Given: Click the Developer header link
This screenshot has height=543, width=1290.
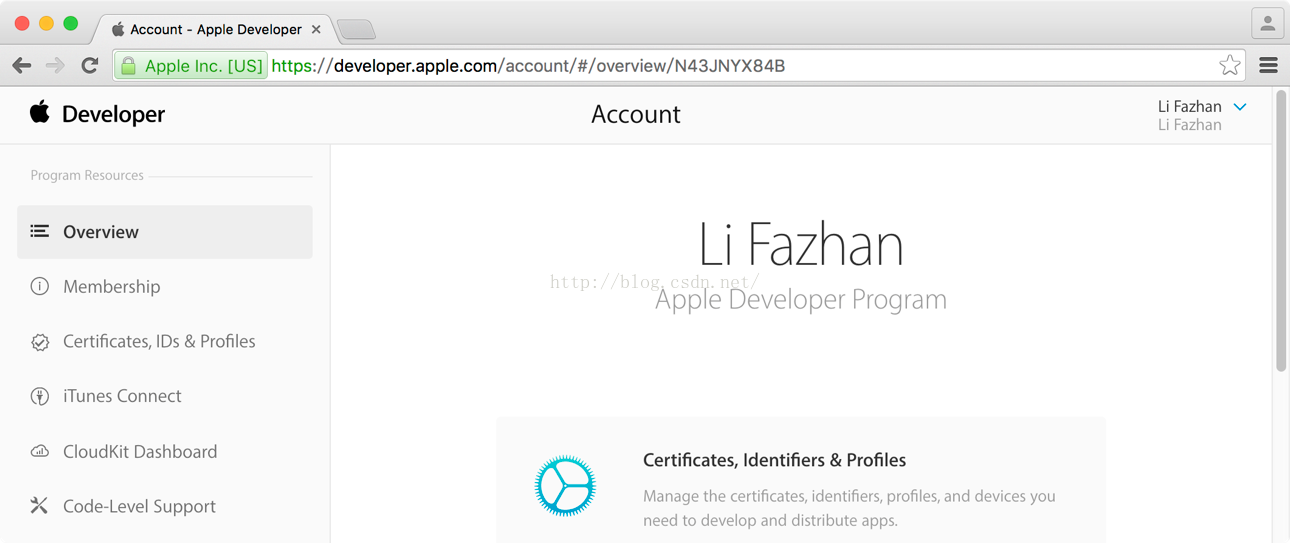Looking at the screenshot, I should pyautogui.click(x=113, y=114).
